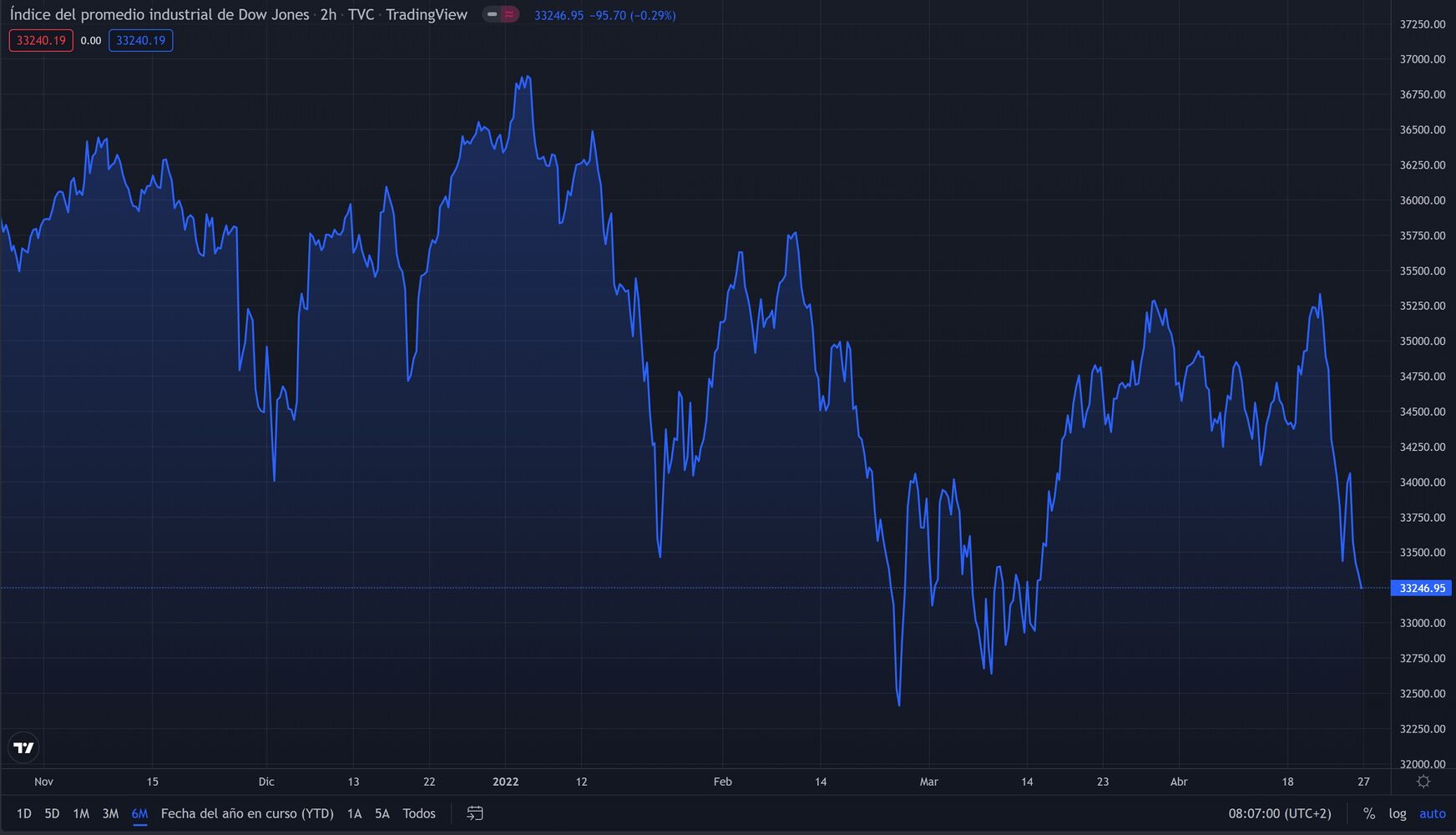Click the pink wavy data status icon
The image size is (1456, 835).
click(509, 14)
